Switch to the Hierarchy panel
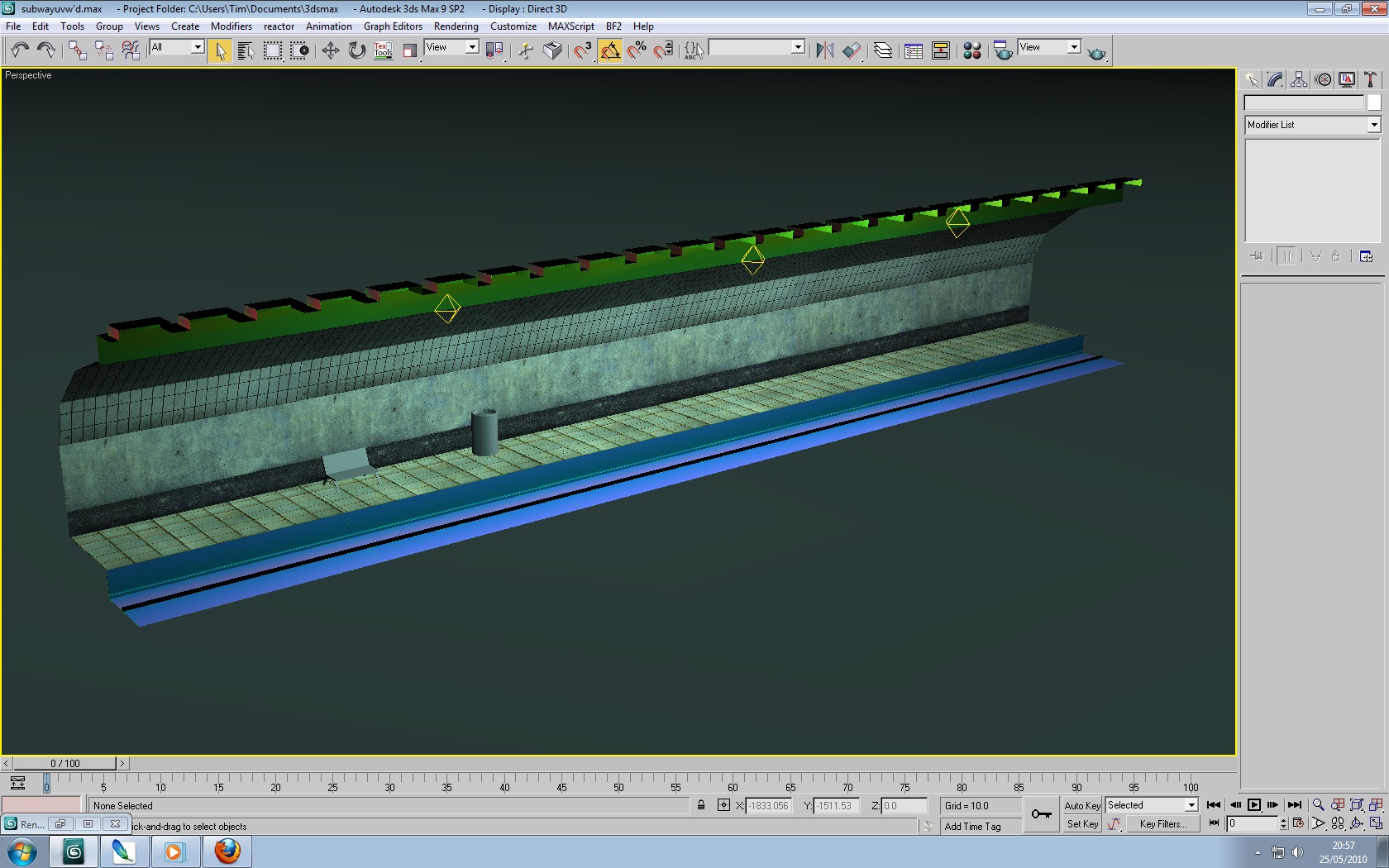 [1299, 79]
